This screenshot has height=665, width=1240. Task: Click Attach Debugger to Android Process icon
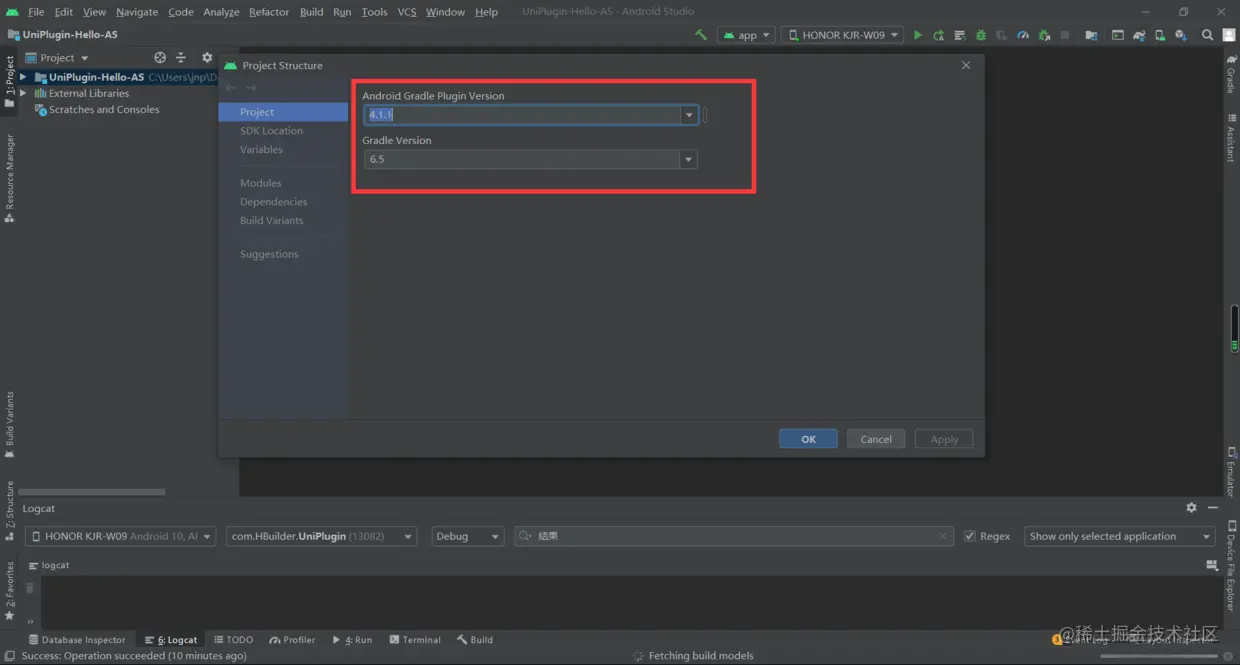point(1044,35)
